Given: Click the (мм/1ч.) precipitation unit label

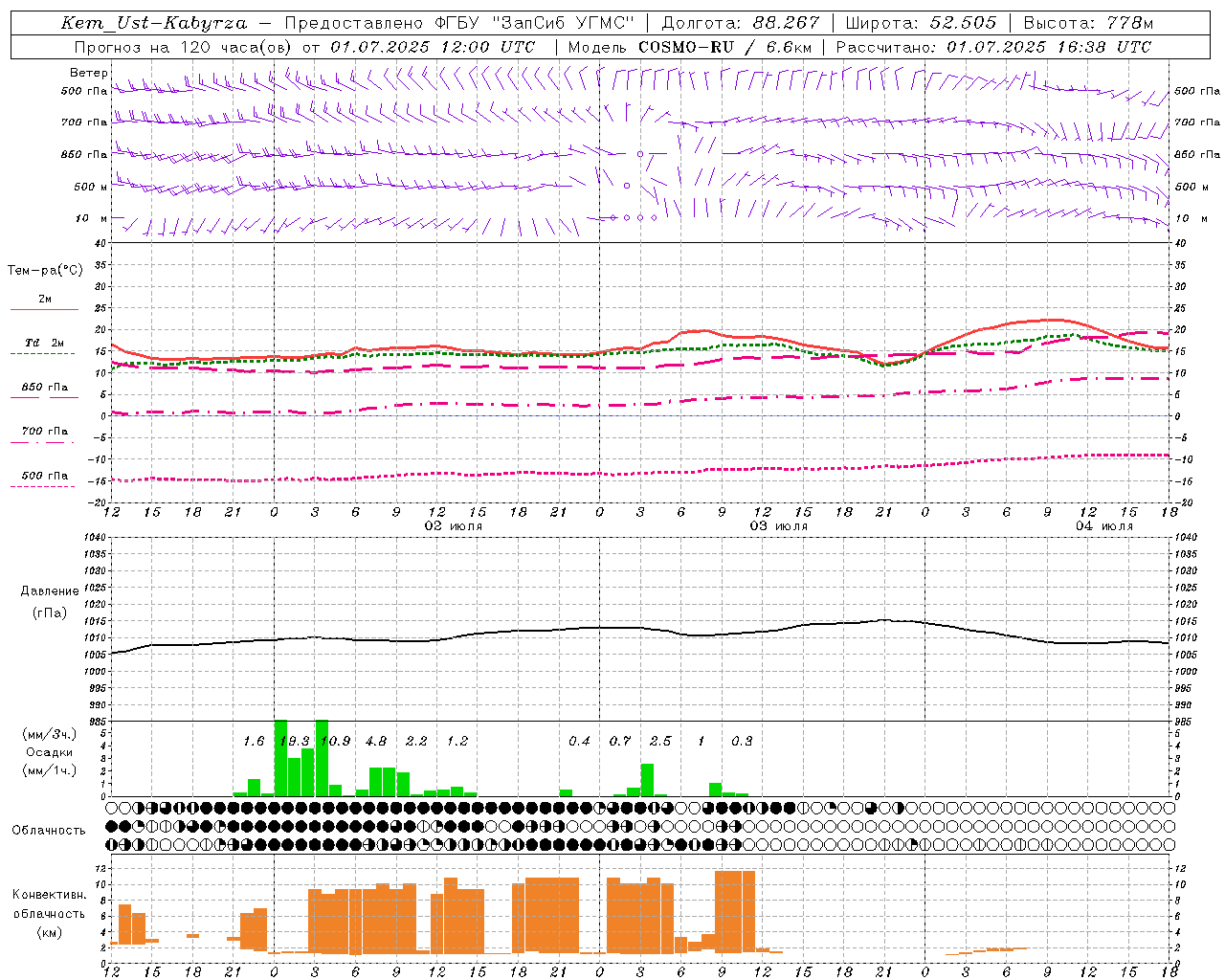Looking at the screenshot, I should [x=49, y=770].
